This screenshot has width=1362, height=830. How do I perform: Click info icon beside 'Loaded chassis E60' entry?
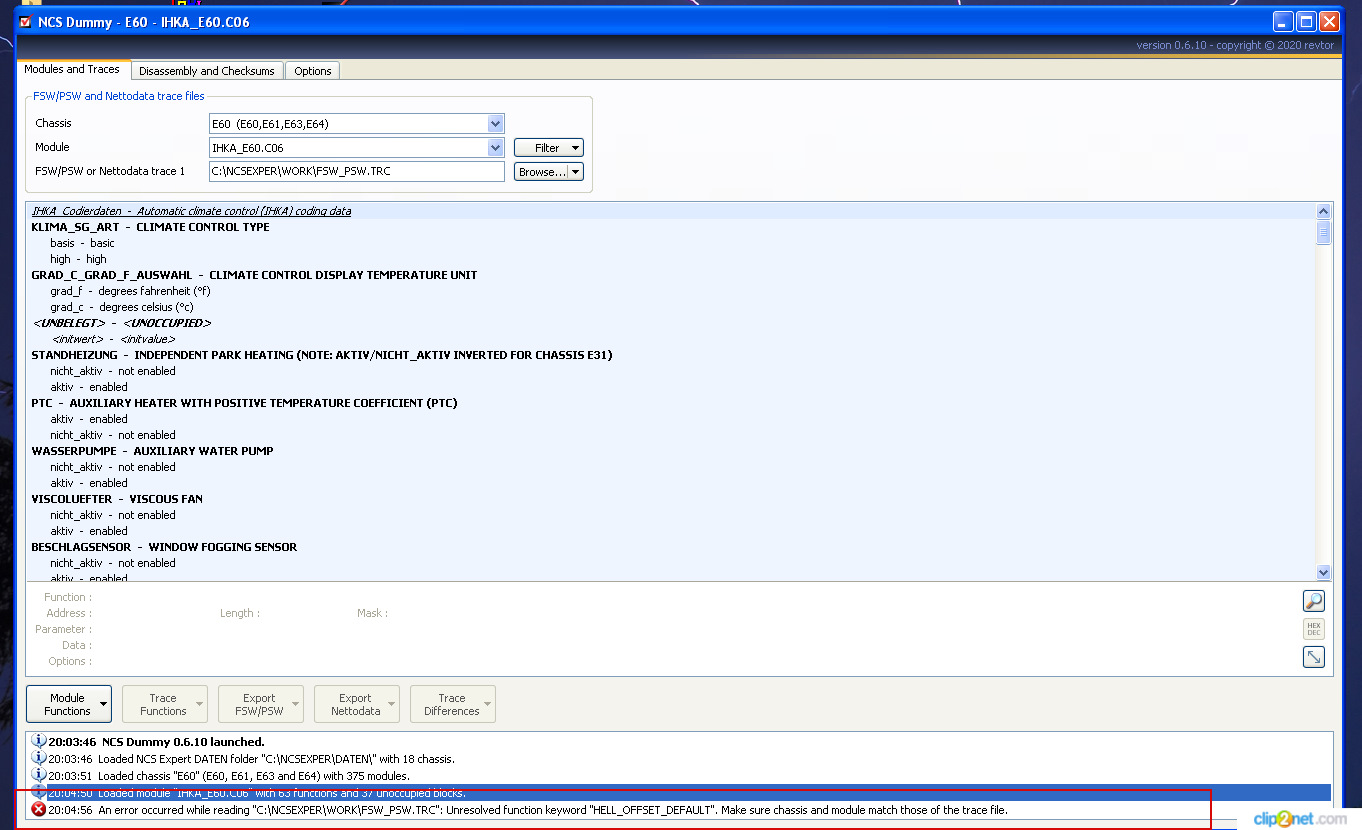pos(39,775)
